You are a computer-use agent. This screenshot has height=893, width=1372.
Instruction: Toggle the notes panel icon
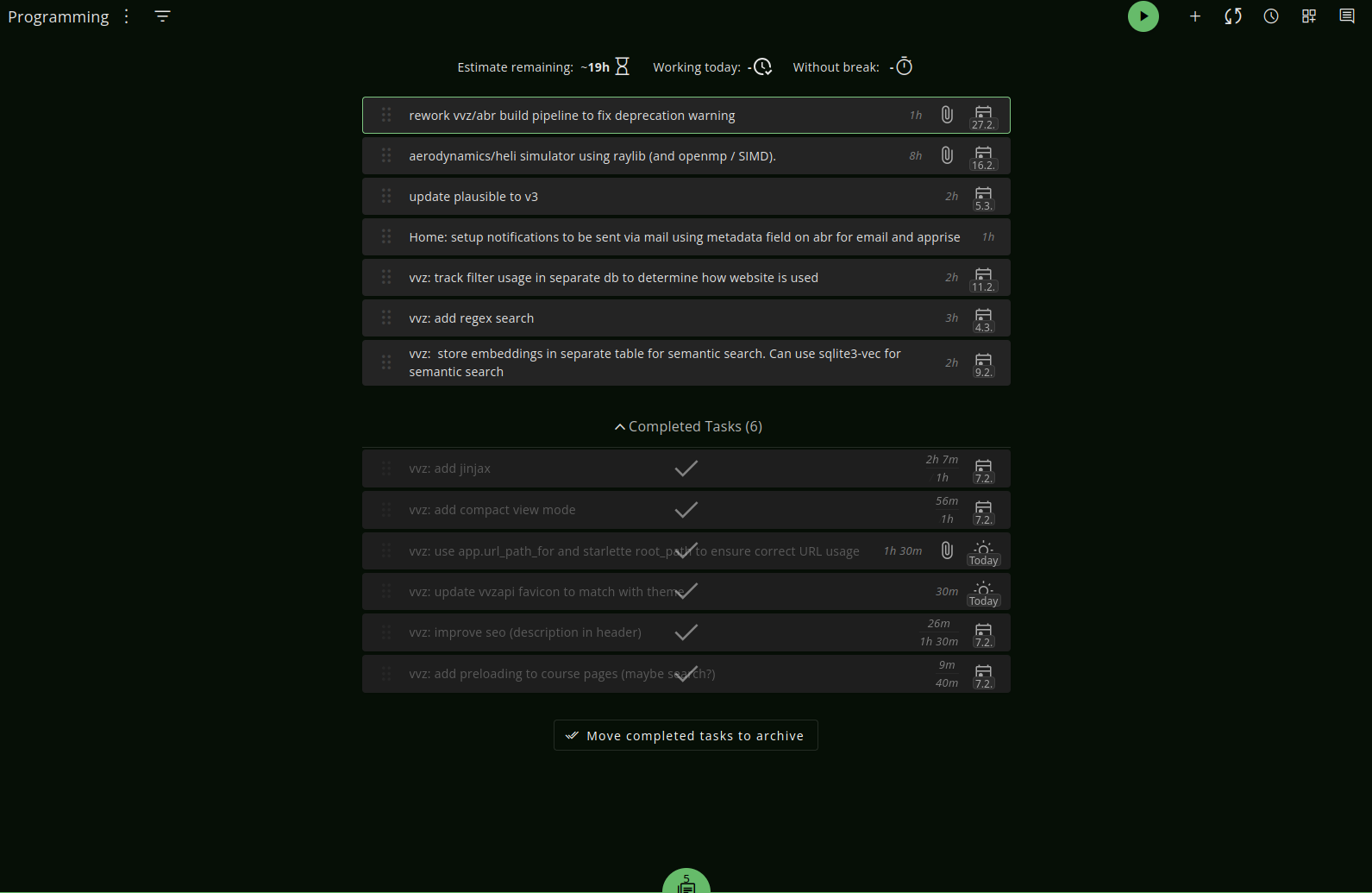pyautogui.click(x=1346, y=16)
